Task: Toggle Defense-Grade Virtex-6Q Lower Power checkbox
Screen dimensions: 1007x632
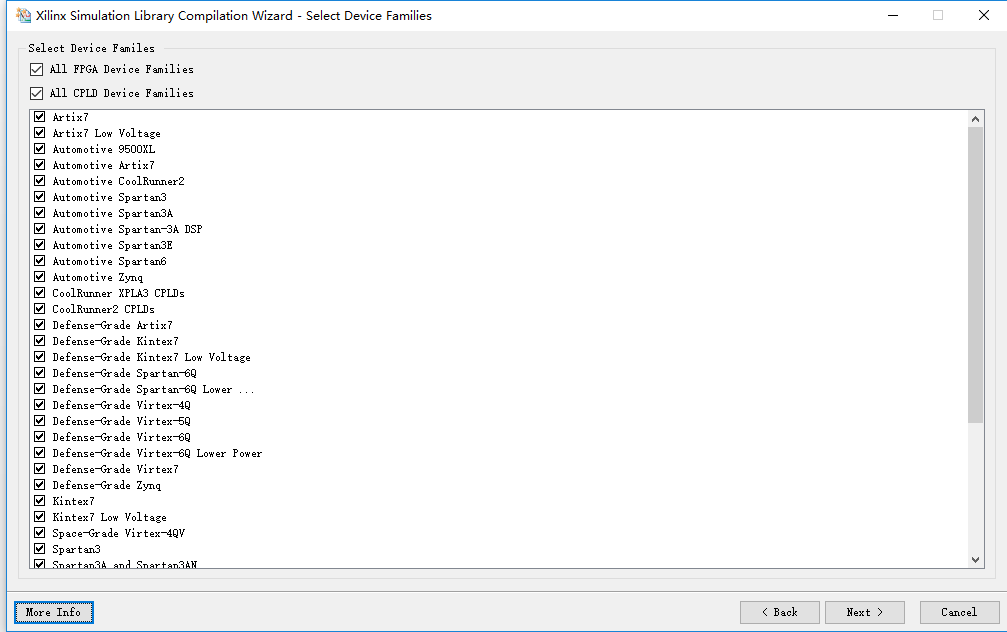Action: coord(40,453)
